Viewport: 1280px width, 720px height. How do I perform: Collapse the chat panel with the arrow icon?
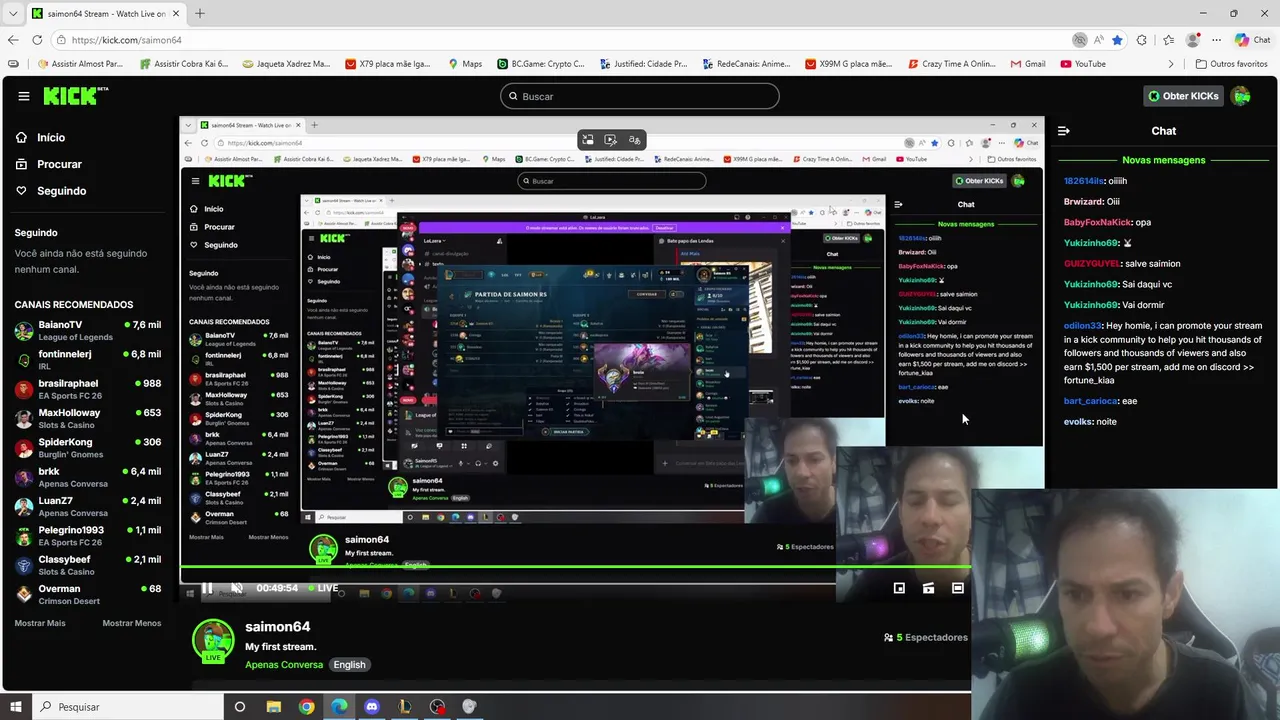(x=1064, y=131)
